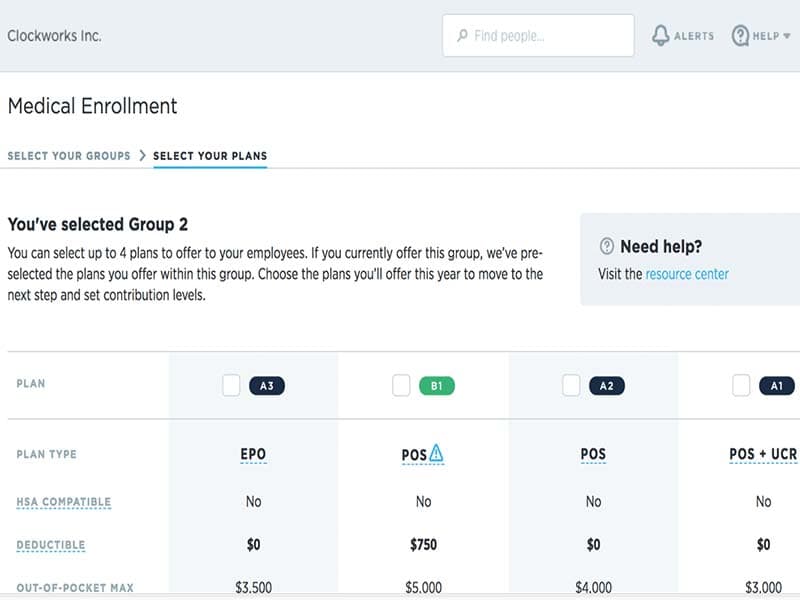This screenshot has width=800, height=600.
Task: Click the warning triangle next to POS
Action: 436,454
